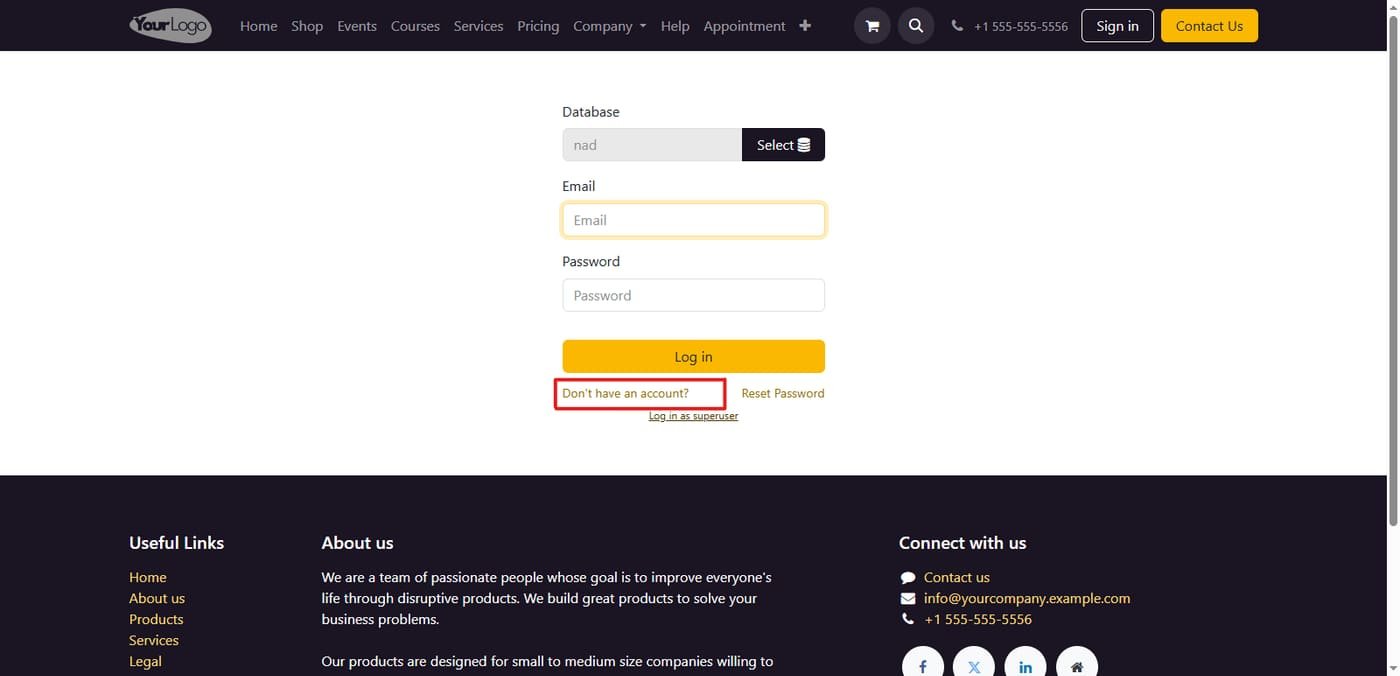Click the phone icon in footer

(908, 620)
